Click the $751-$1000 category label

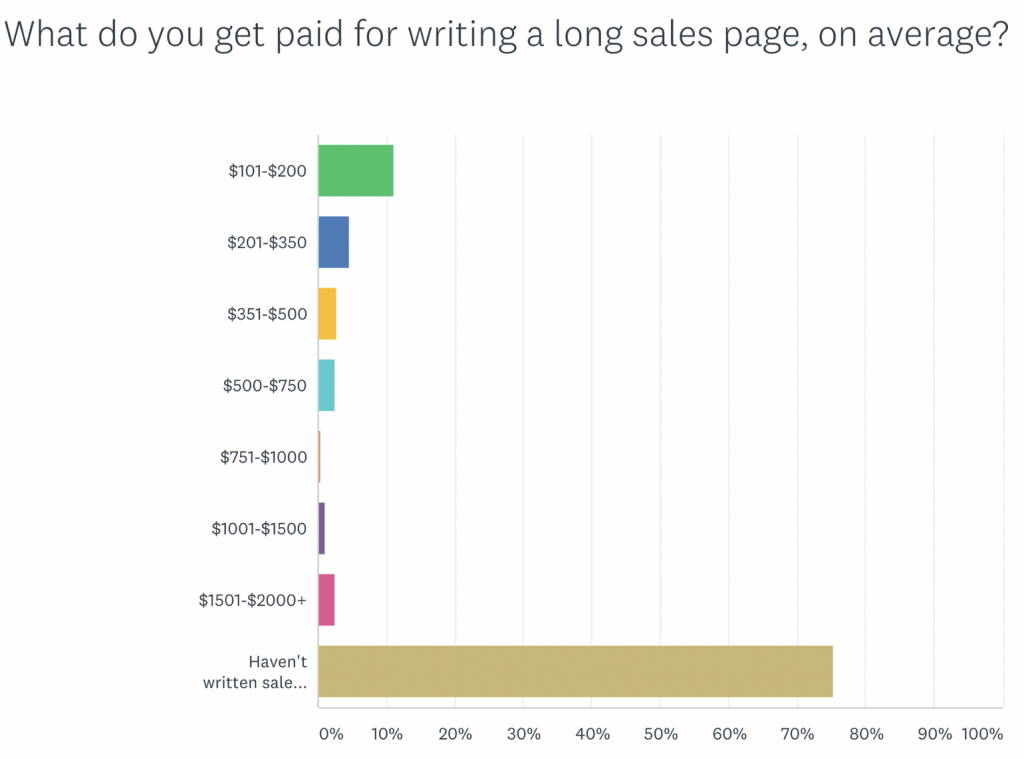(x=263, y=457)
